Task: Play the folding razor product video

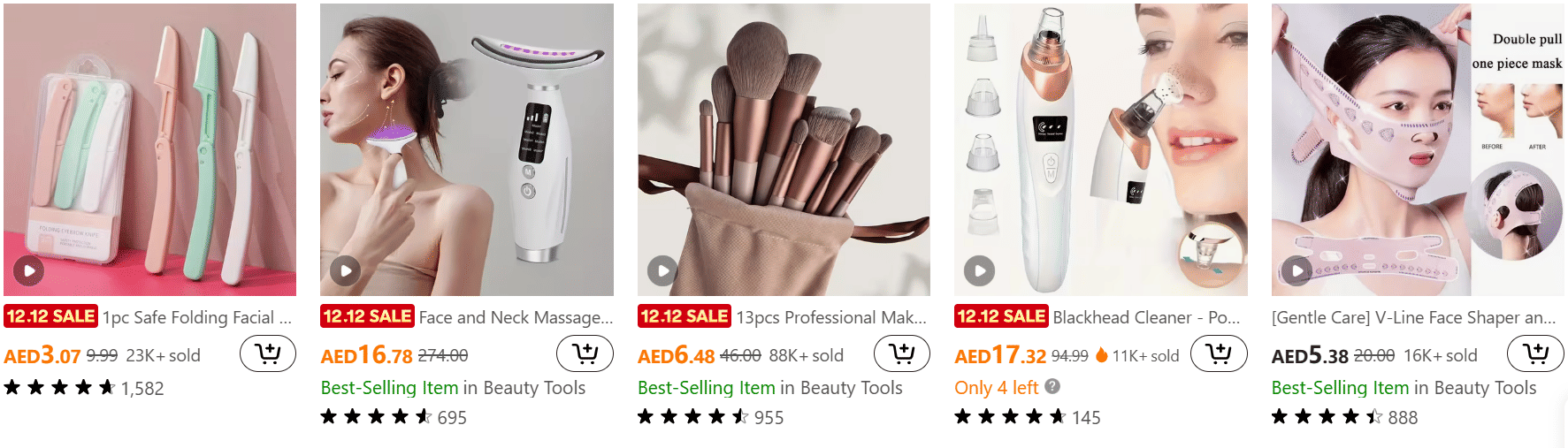Action: click(x=28, y=270)
